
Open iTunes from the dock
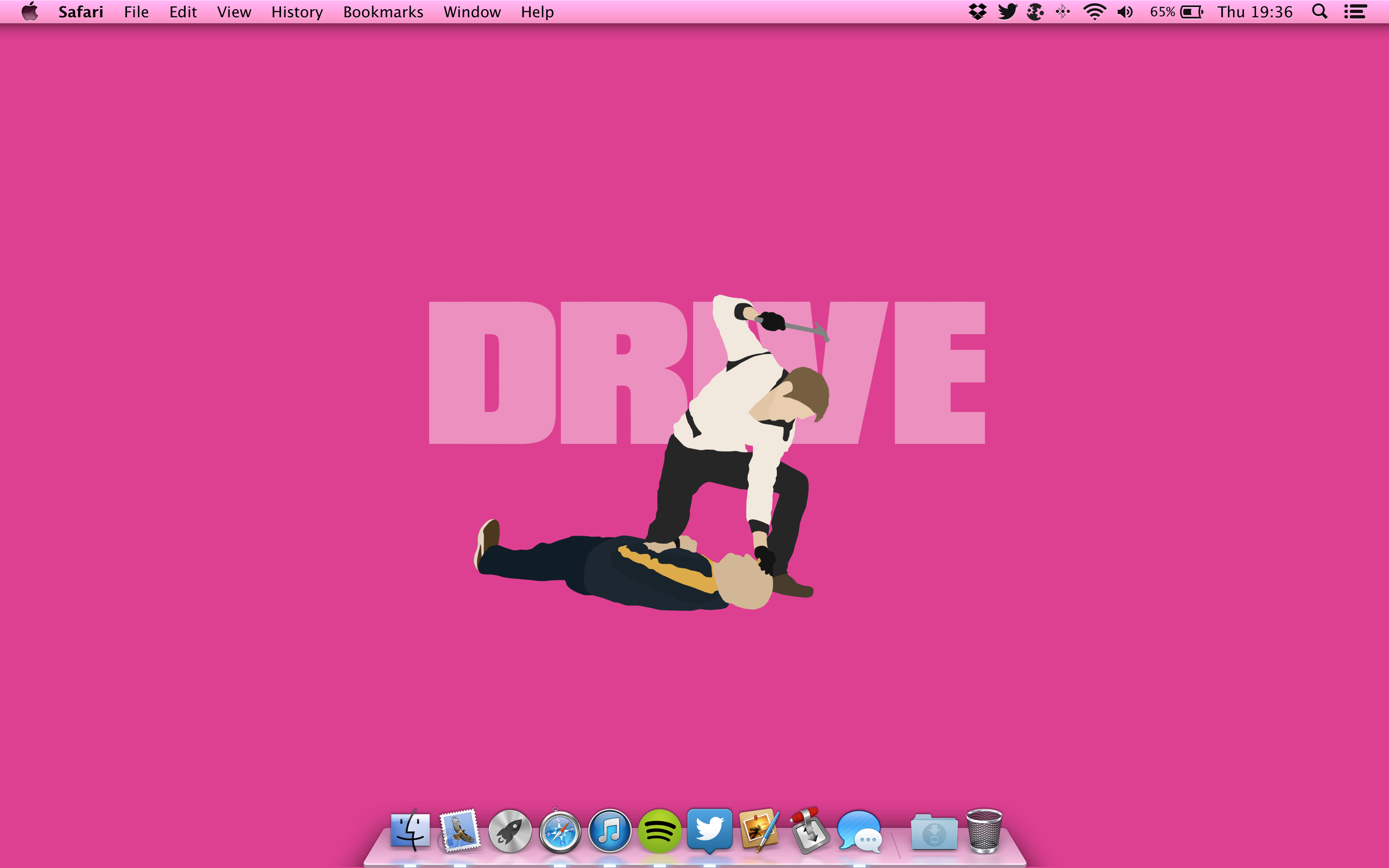[x=609, y=831]
